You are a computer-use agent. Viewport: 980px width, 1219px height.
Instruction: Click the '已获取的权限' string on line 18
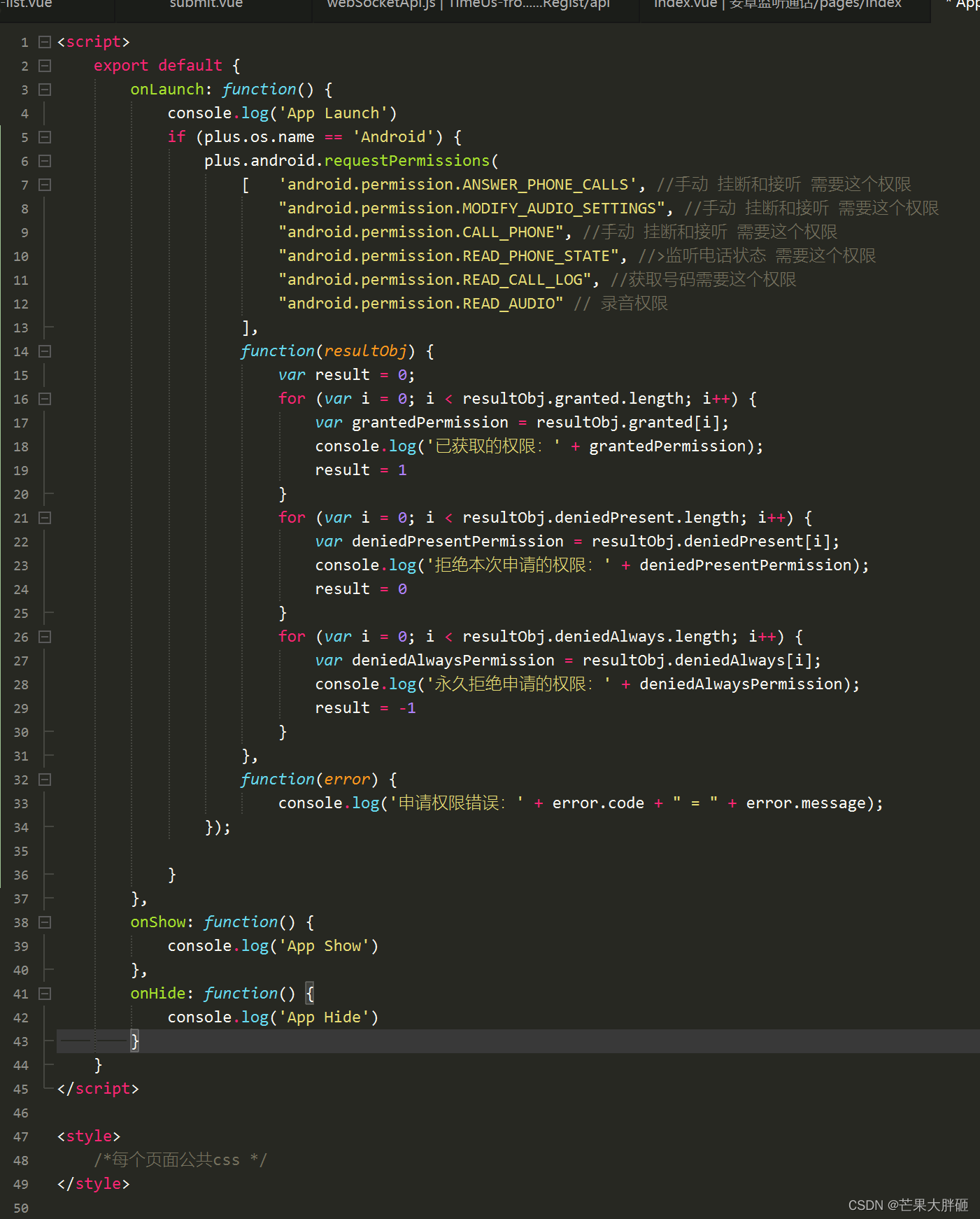493,446
